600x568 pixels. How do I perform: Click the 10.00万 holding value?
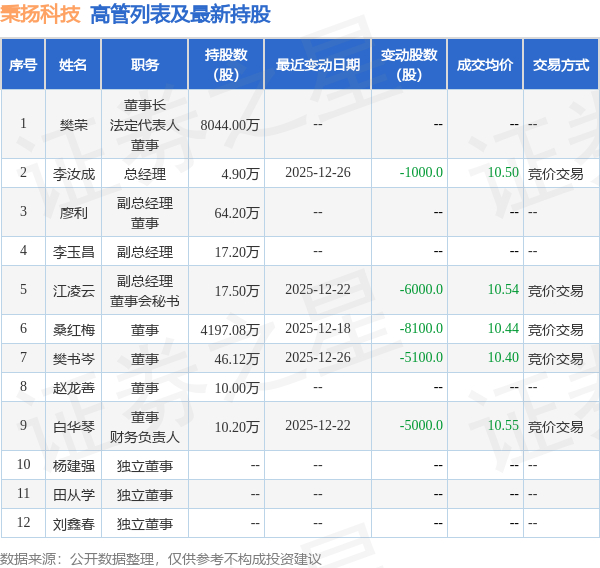237,388
